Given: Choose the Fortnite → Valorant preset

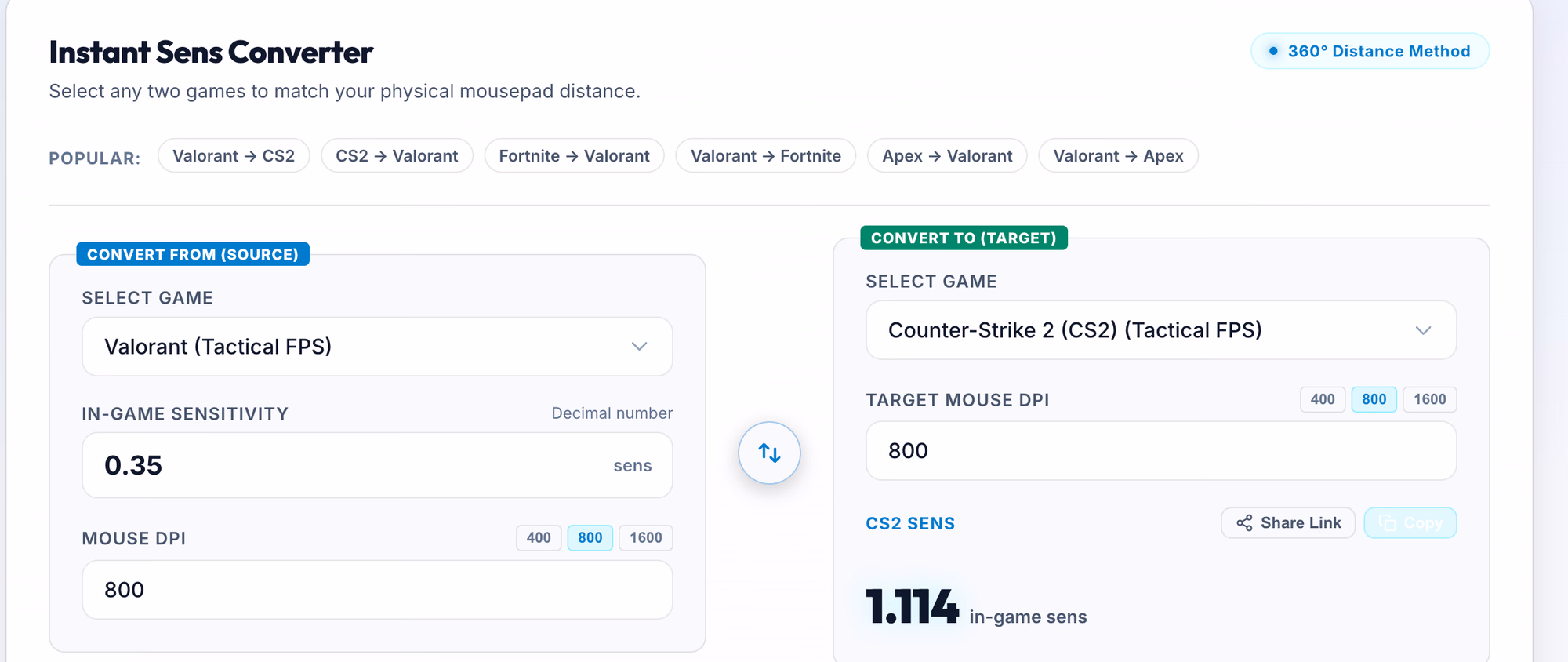Looking at the screenshot, I should (575, 156).
